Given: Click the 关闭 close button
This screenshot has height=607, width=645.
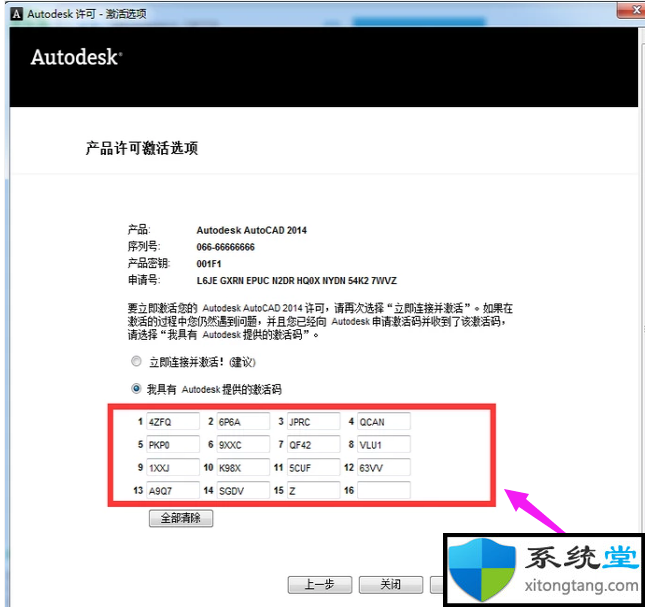Looking at the screenshot, I should 391,584.
